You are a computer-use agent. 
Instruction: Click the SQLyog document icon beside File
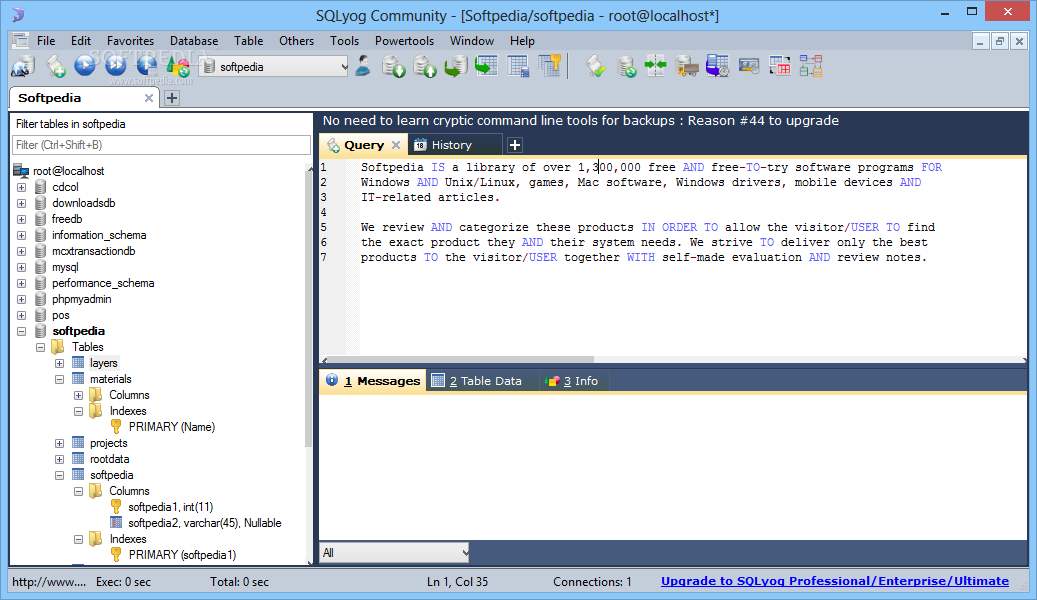[21, 40]
